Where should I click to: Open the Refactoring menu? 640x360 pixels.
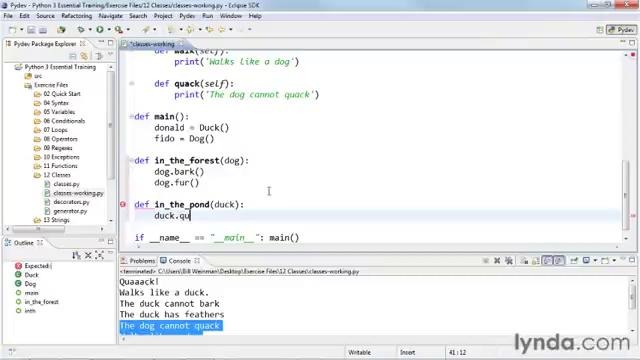point(77,16)
